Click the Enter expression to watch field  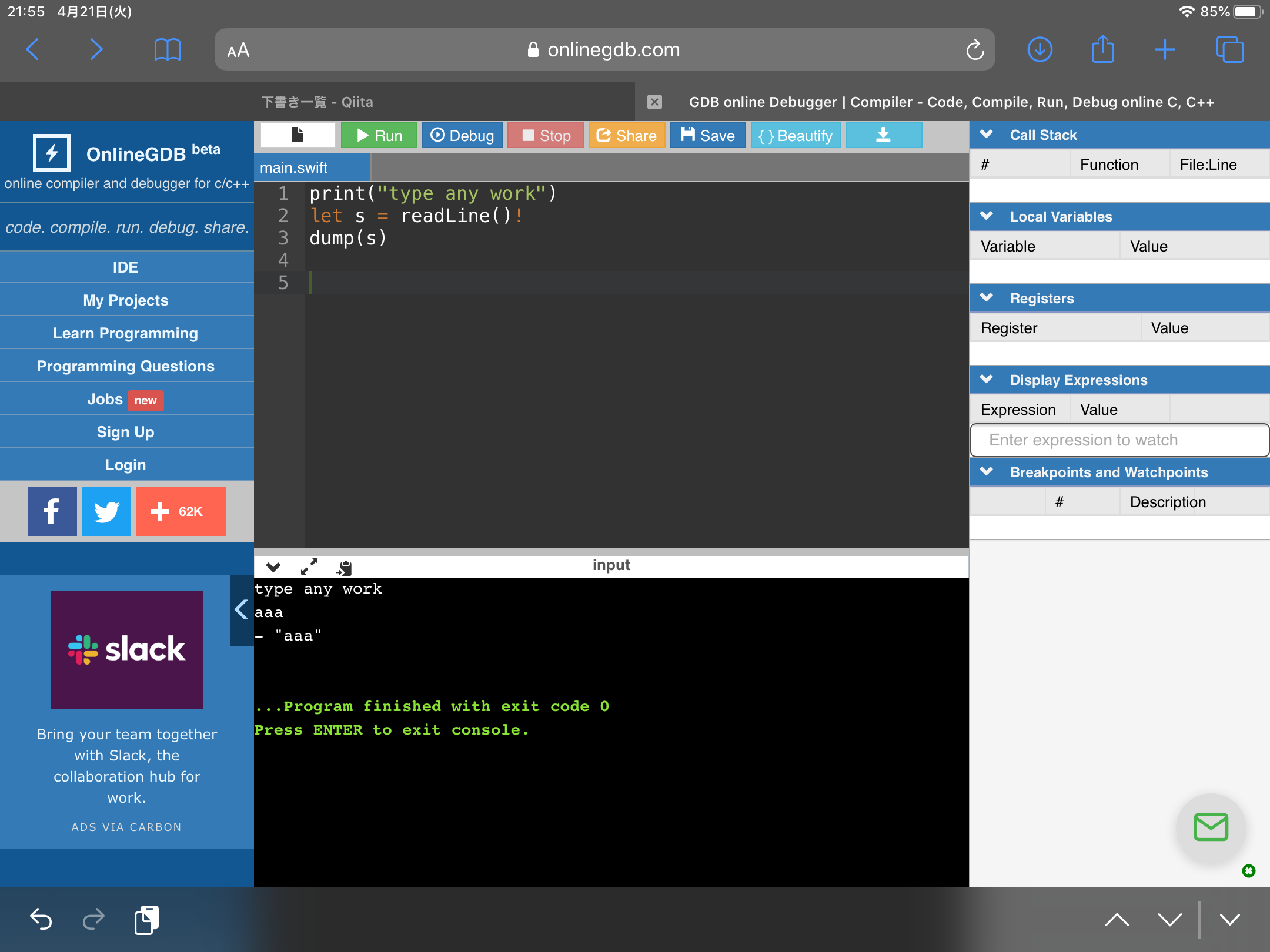(1119, 440)
